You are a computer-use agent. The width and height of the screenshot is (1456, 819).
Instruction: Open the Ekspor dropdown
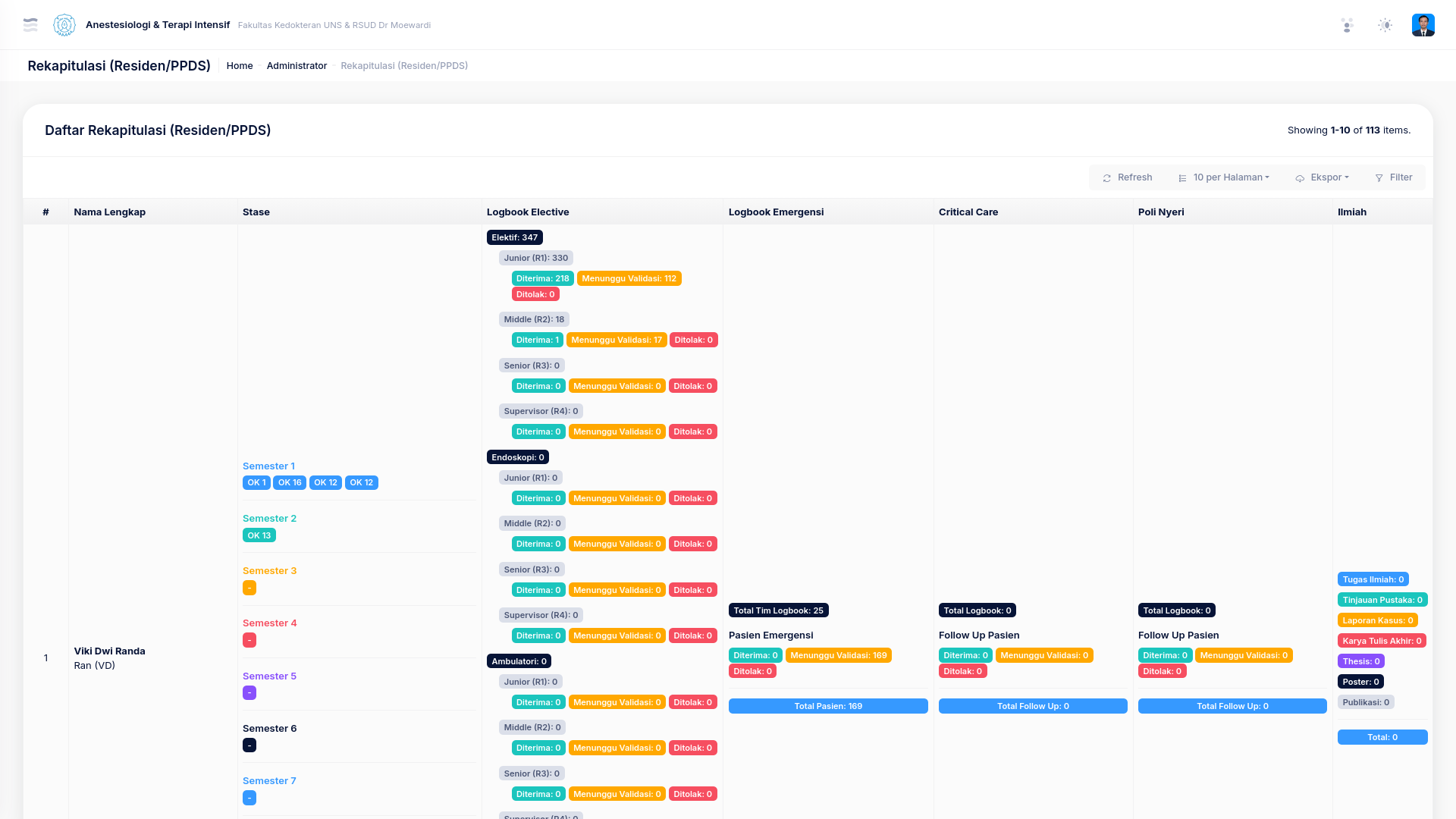click(1323, 177)
